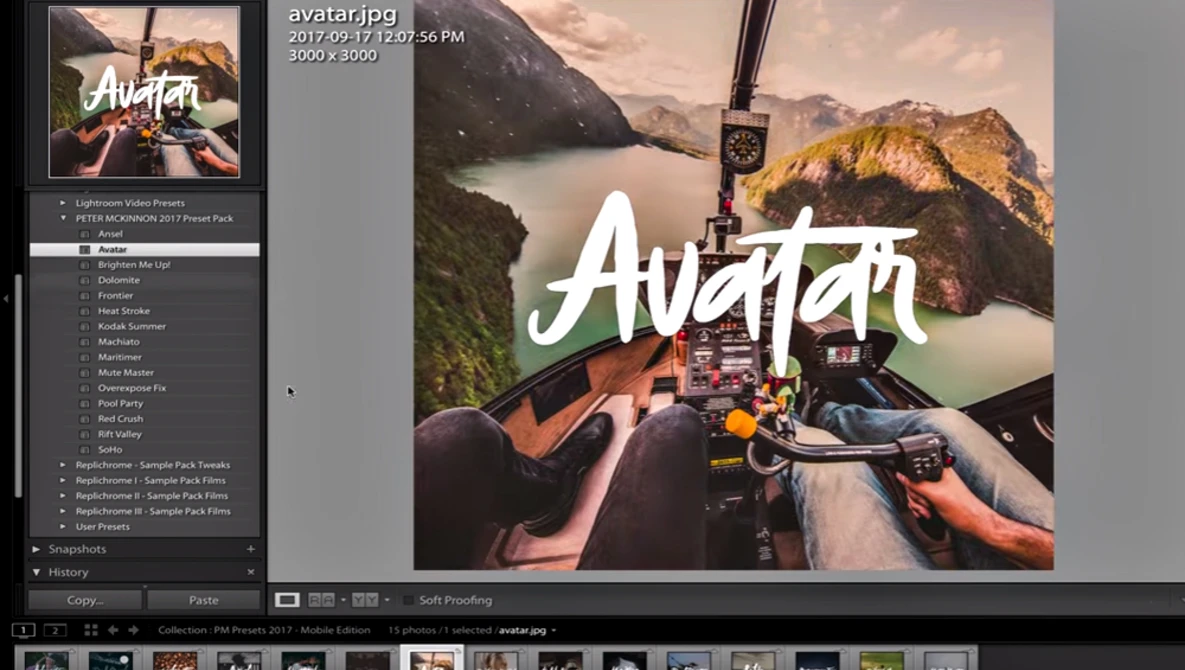Click the Pool Party preset icon
The image size is (1185, 670).
[x=85, y=403]
